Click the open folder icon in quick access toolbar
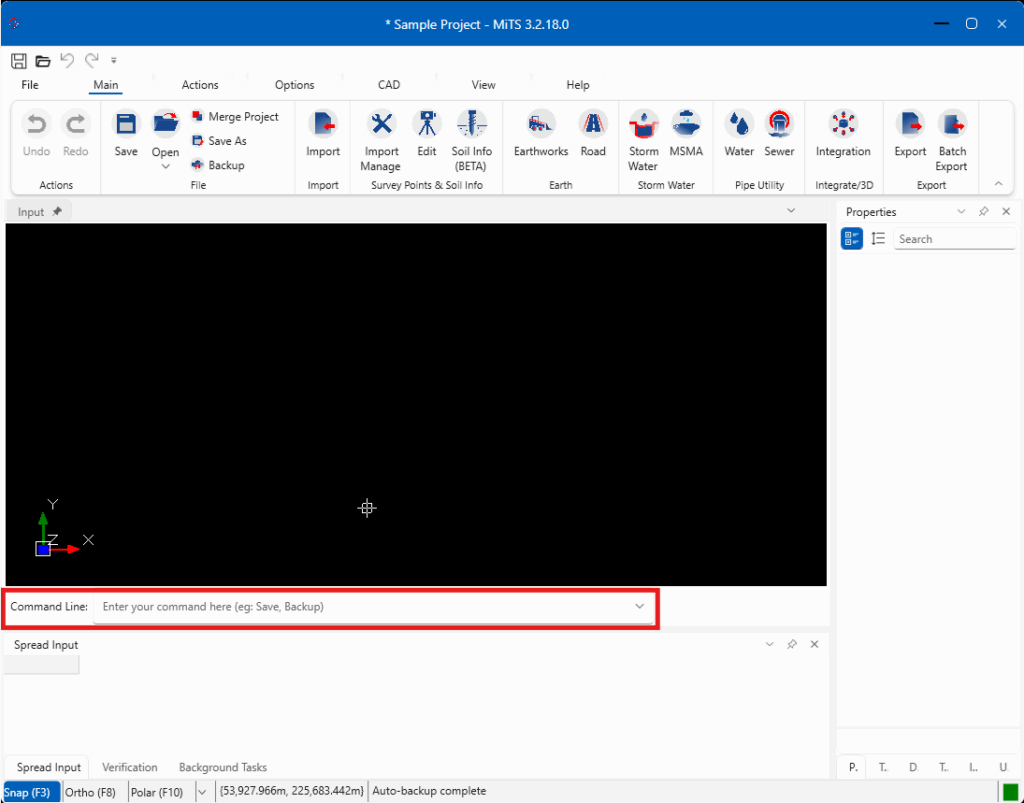 43,61
